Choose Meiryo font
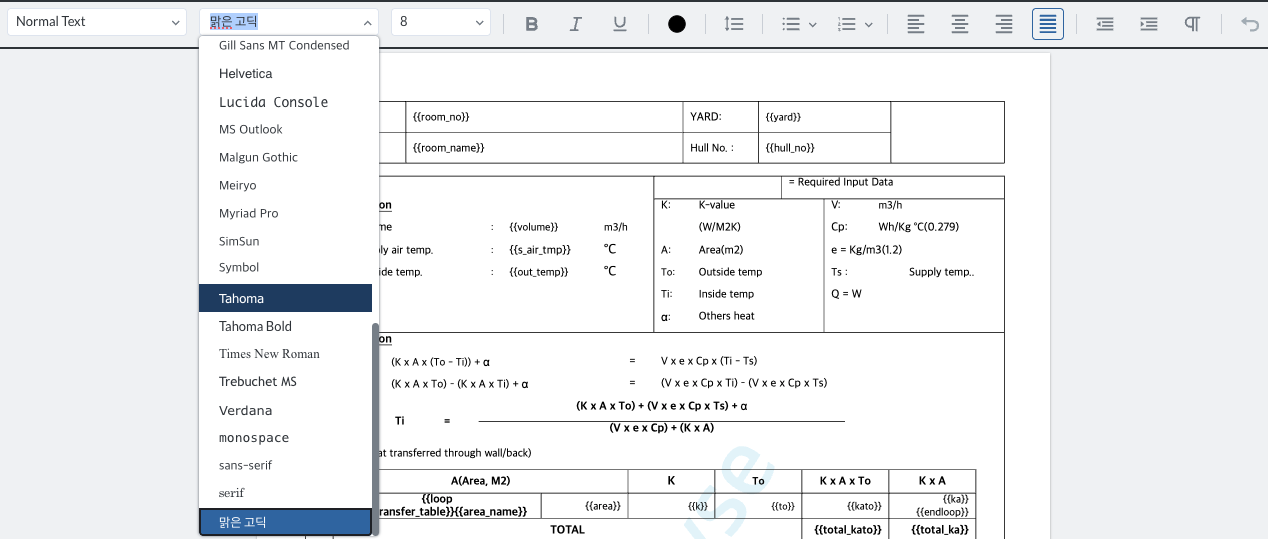This screenshot has height=539, width=1268. (285, 186)
